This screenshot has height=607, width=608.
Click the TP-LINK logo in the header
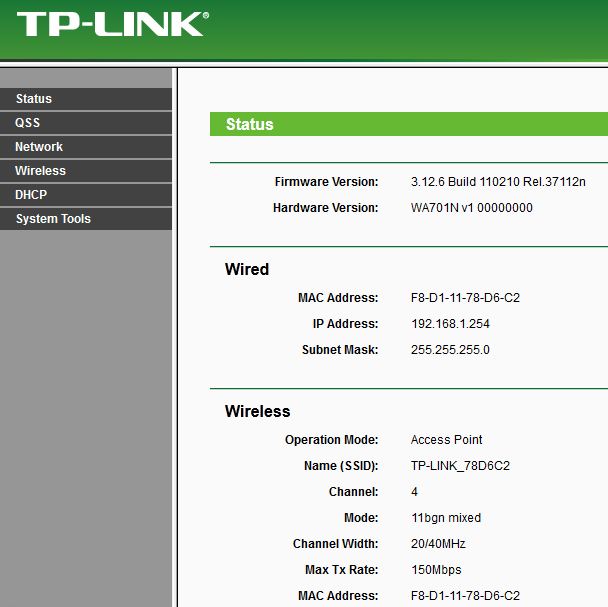pyautogui.click(x=113, y=24)
